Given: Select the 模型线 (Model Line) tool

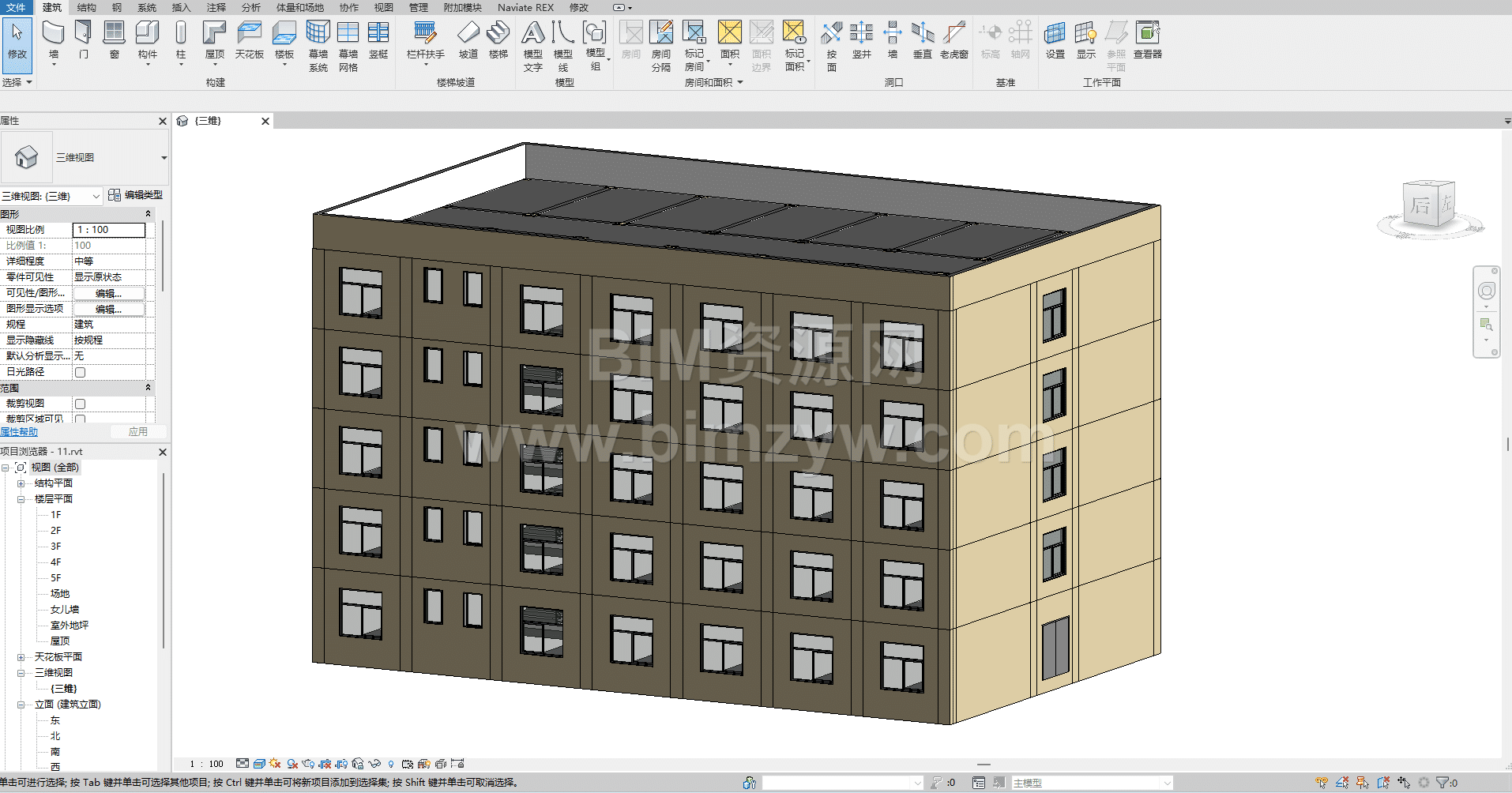Looking at the screenshot, I should (x=563, y=46).
